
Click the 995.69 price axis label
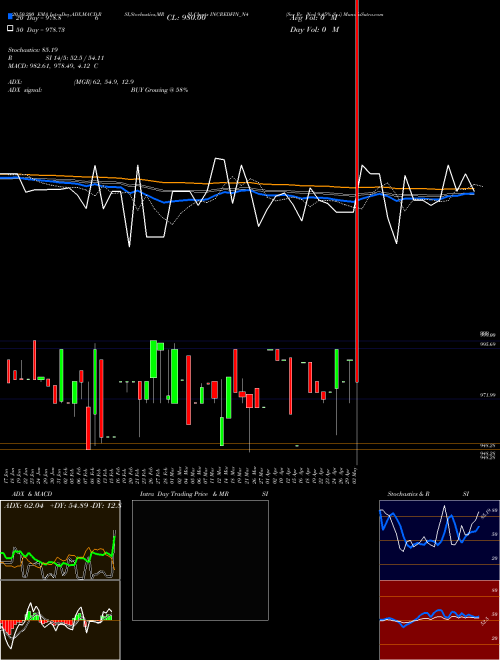pyautogui.click(x=488, y=344)
